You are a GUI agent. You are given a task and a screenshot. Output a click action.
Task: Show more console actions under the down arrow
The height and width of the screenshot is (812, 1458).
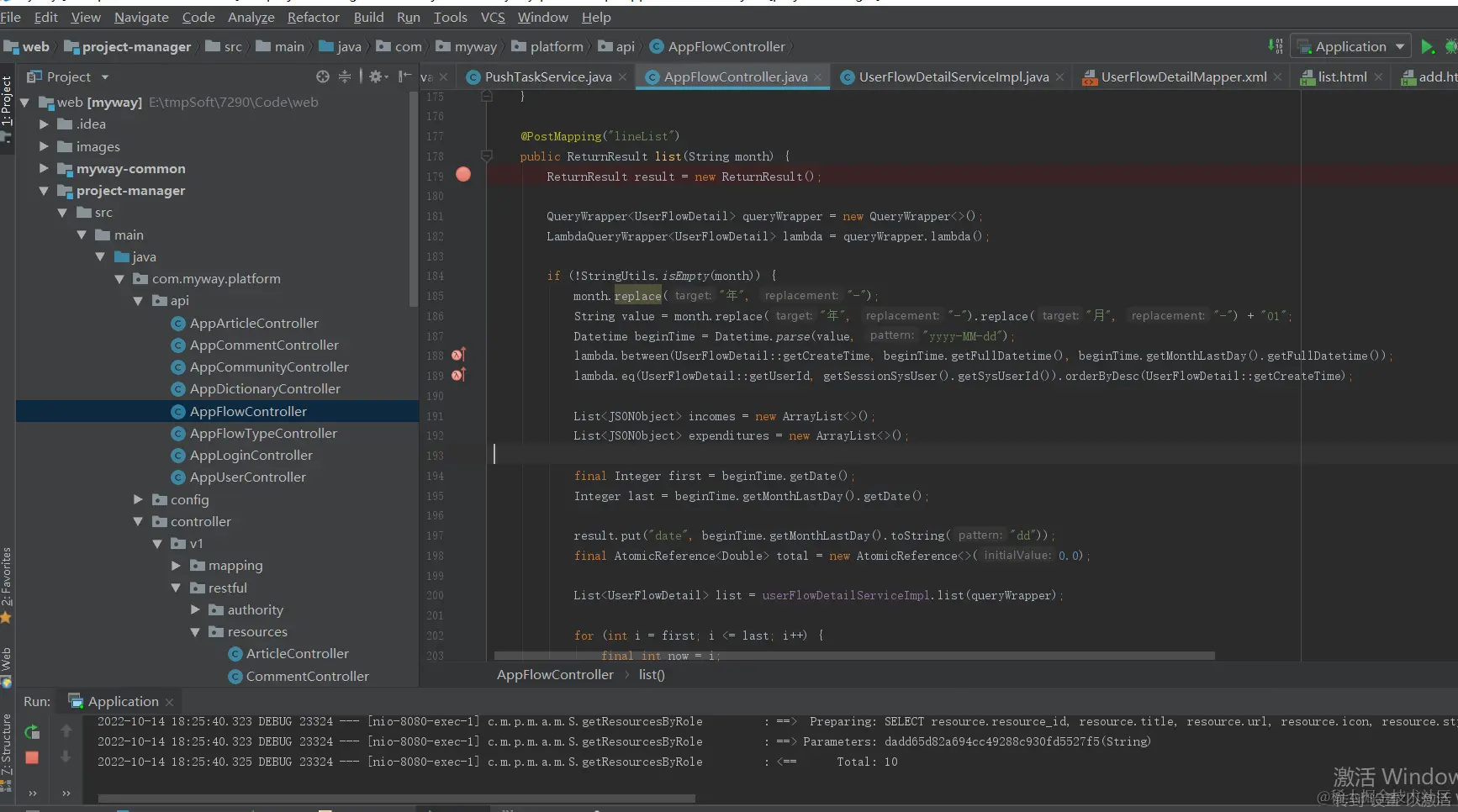click(66, 793)
